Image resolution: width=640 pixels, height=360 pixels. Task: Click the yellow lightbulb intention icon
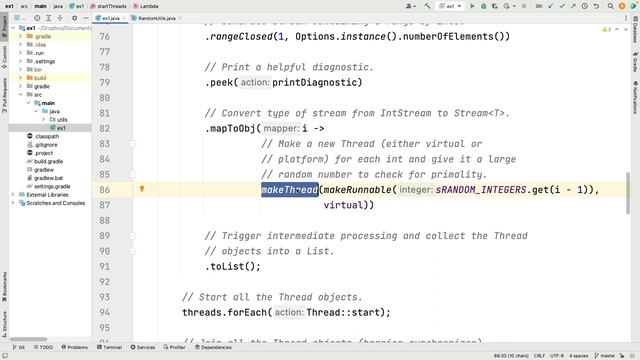pyautogui.click(x=142, y=189)
